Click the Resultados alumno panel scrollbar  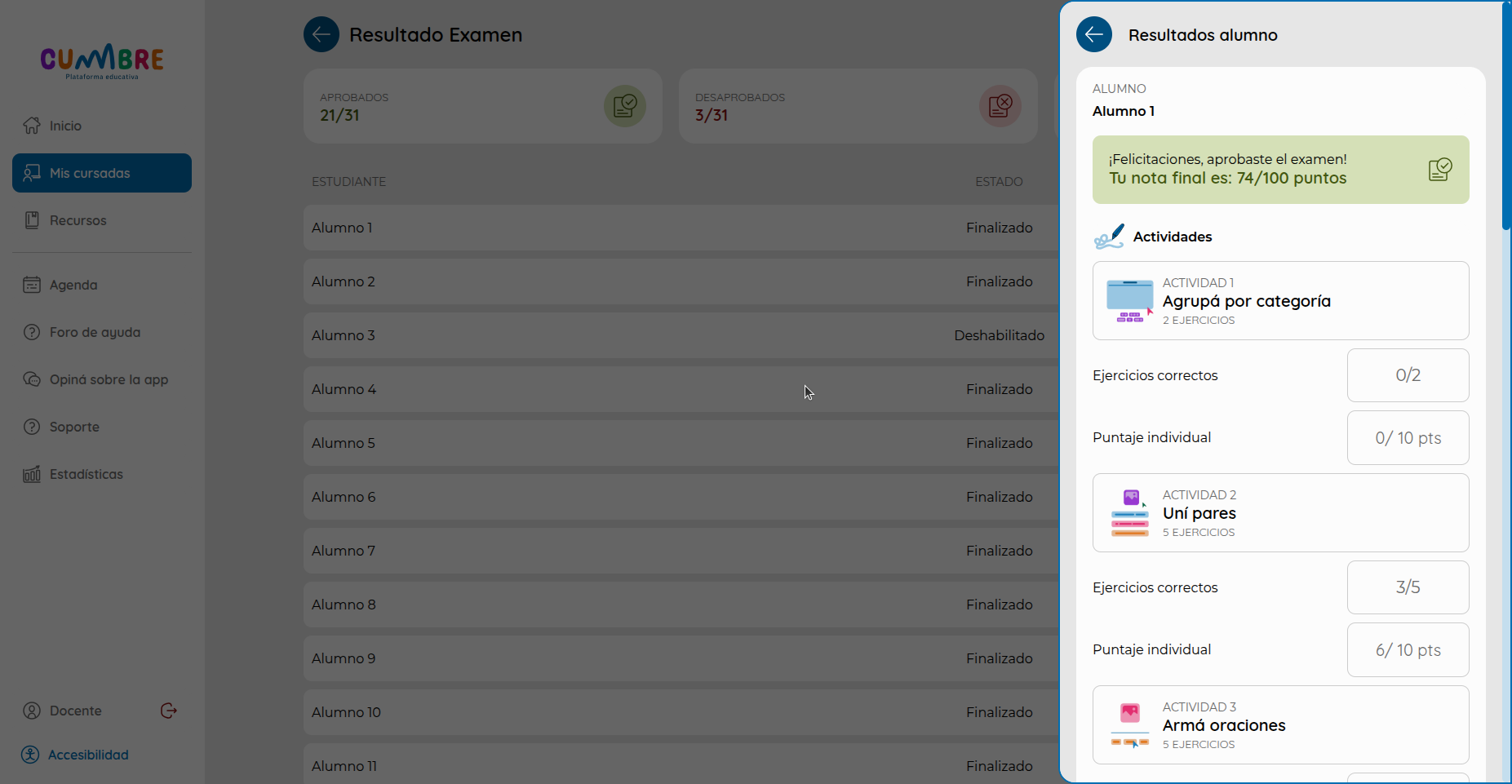pyautogui.click(x=1506, y=116)
